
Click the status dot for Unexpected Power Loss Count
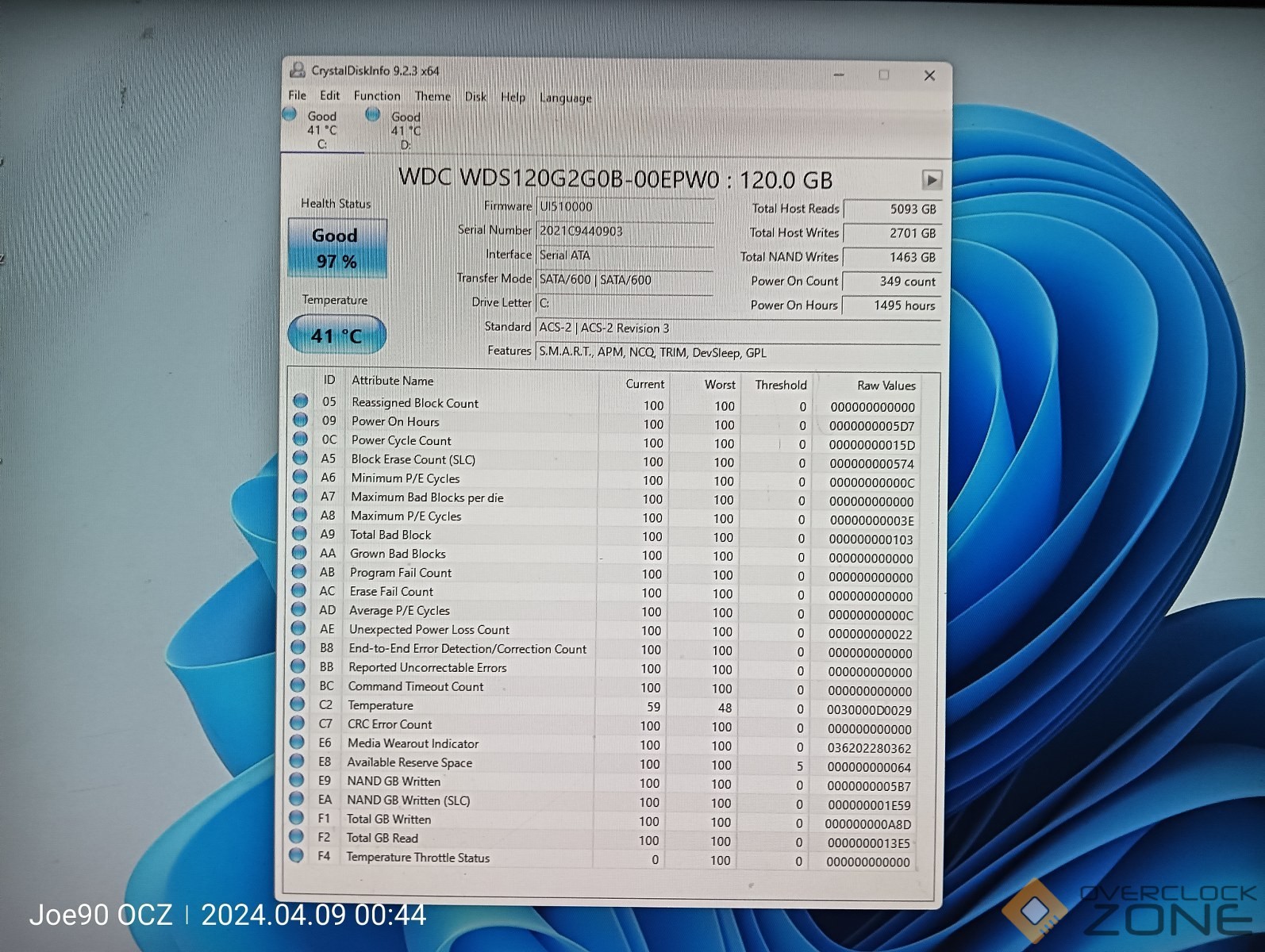298,628
